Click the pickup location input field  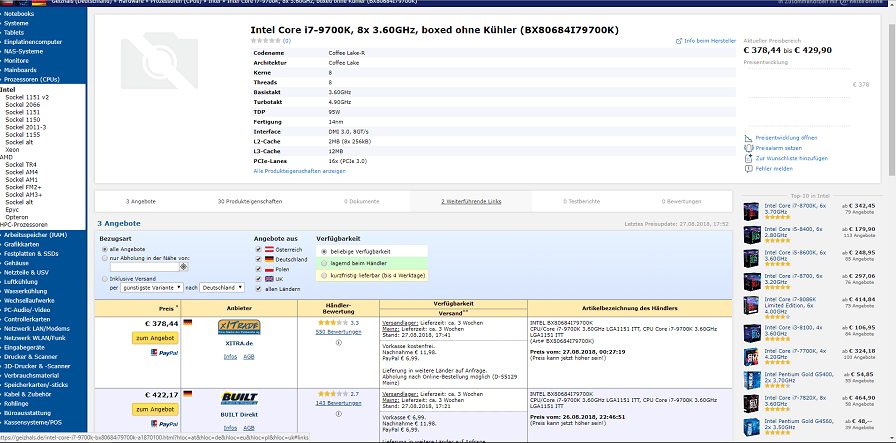[x=144, y=267]
